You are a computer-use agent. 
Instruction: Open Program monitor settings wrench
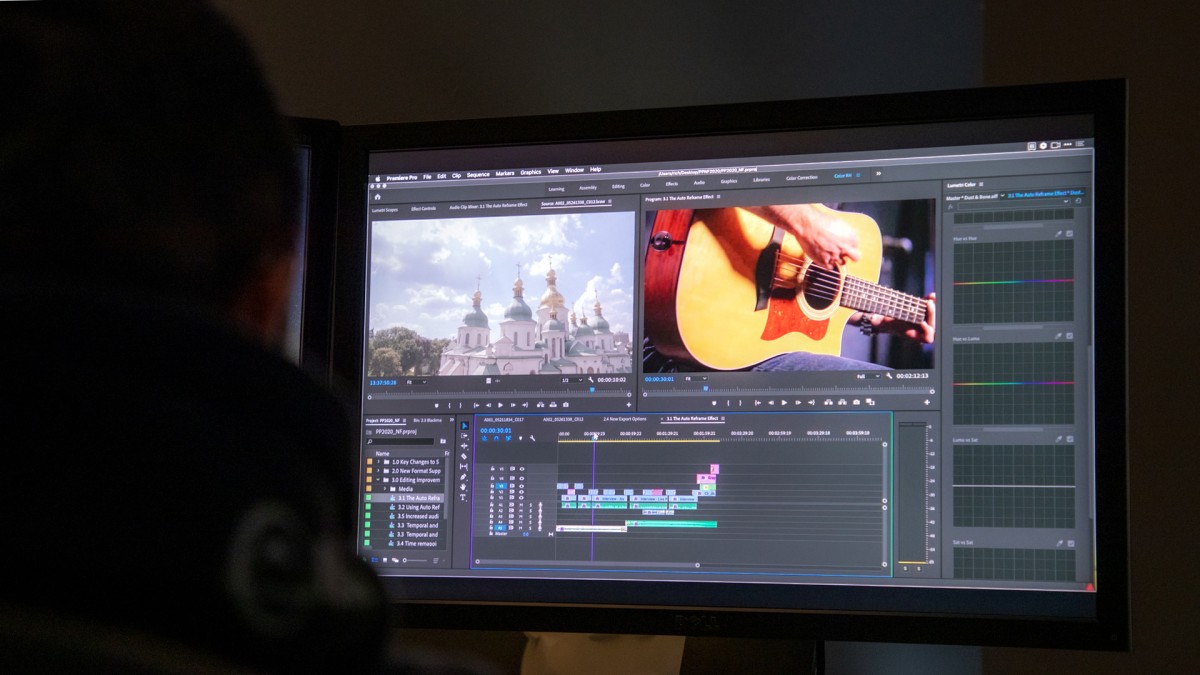tap(889, 376)
